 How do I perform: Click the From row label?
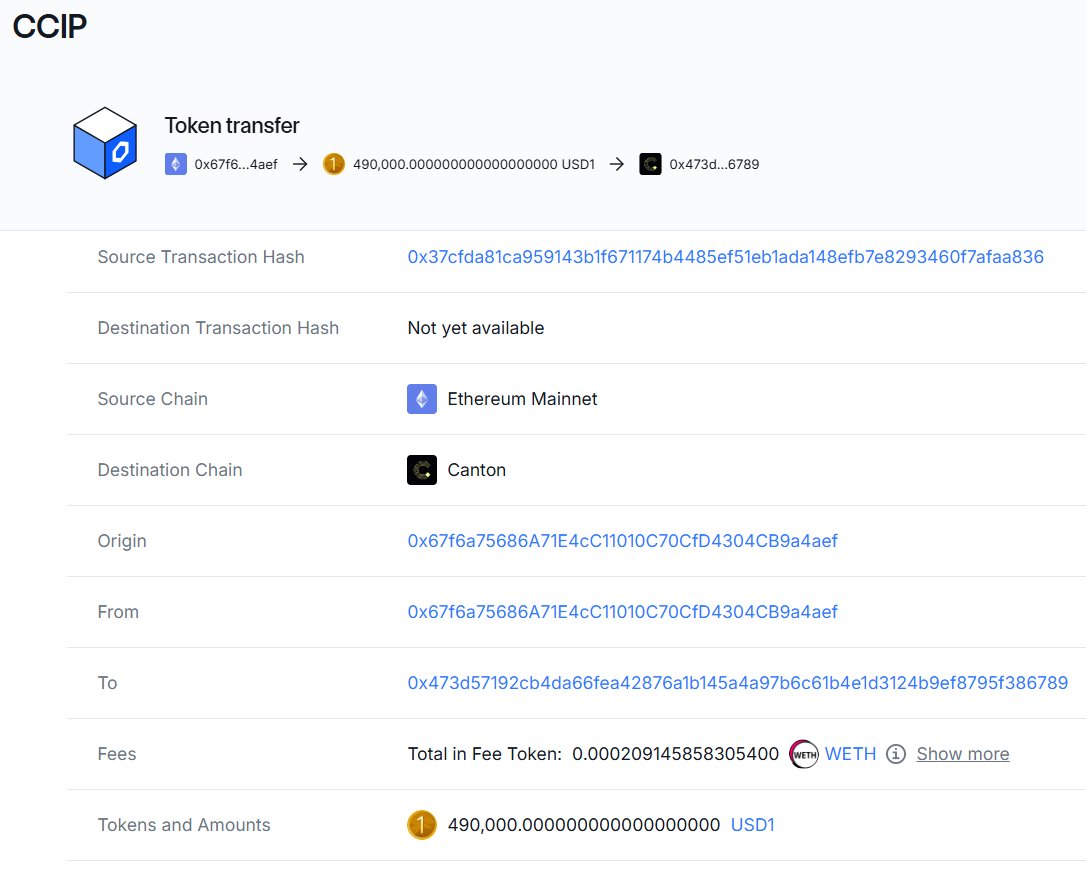[118, 612]
